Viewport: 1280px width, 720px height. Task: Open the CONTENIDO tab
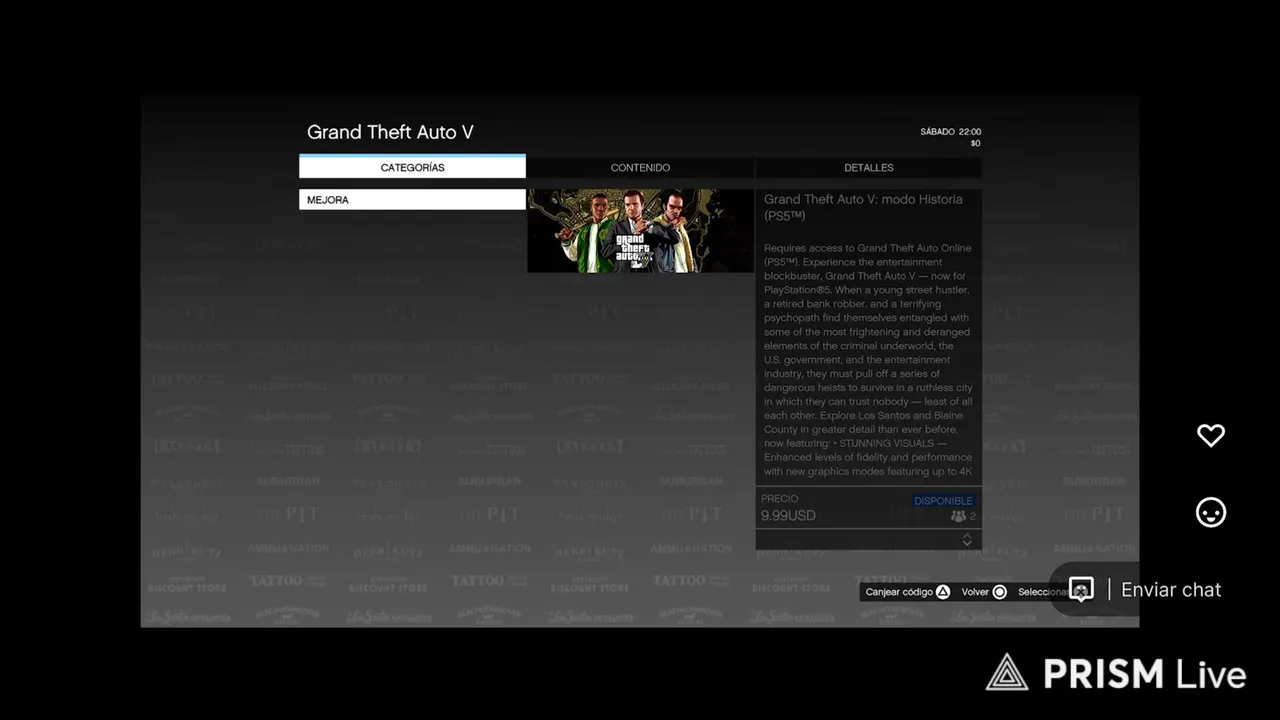tap(640, 168)
